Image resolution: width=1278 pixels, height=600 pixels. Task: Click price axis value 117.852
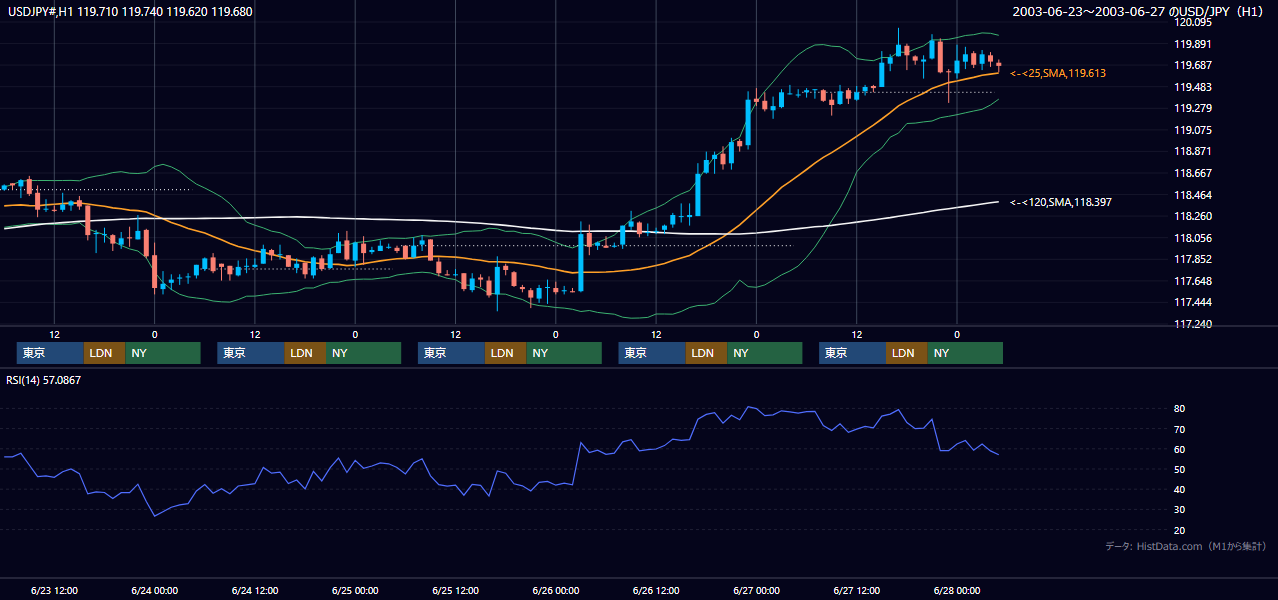coord(1193,259)
